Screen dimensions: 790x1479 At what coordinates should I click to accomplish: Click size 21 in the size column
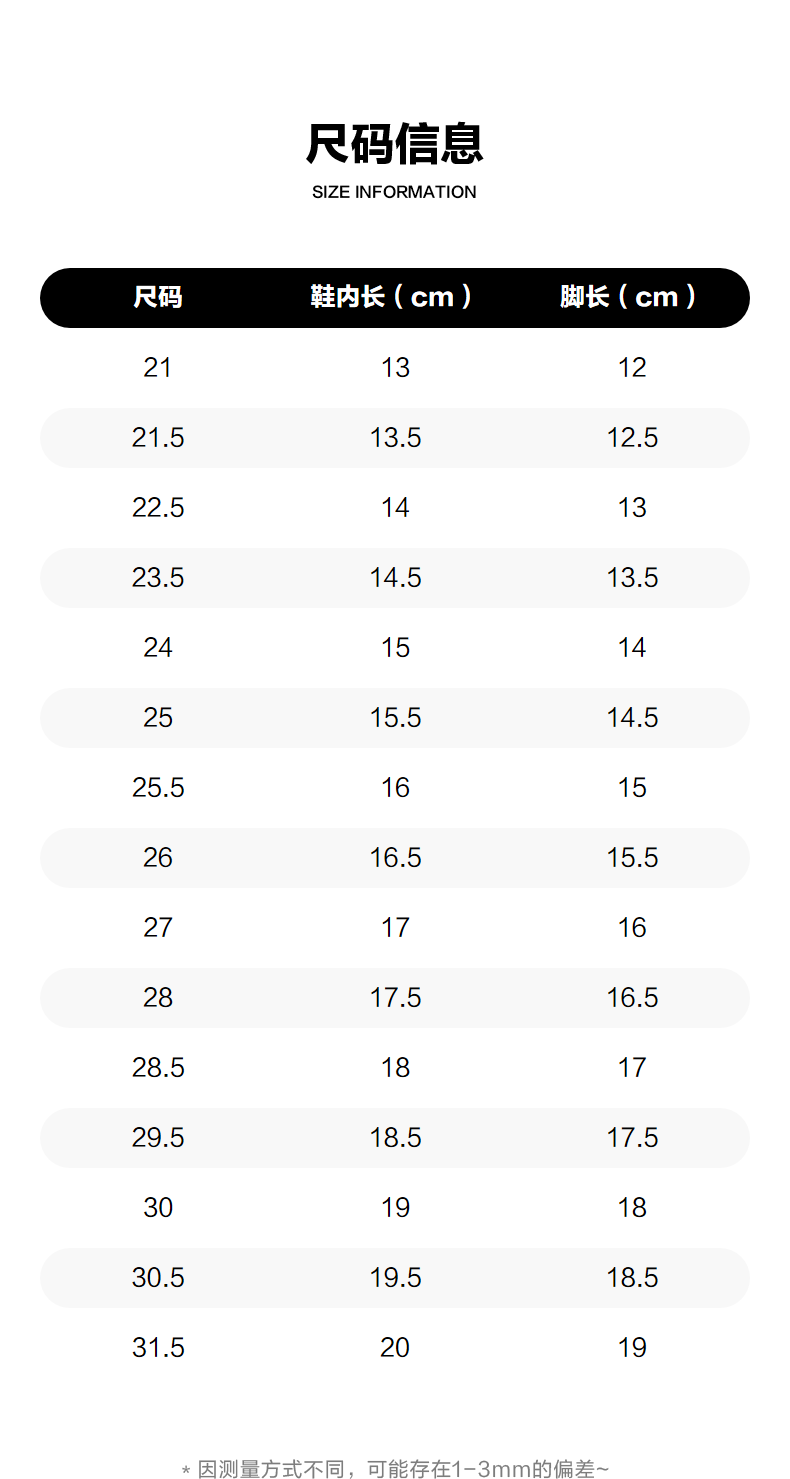pyautogui.click(x=158, y=368)
